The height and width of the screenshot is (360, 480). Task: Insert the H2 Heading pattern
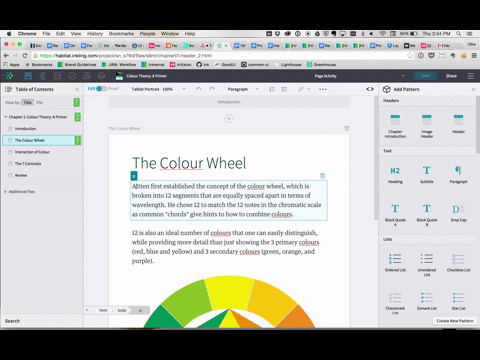(x=395, y=175)
